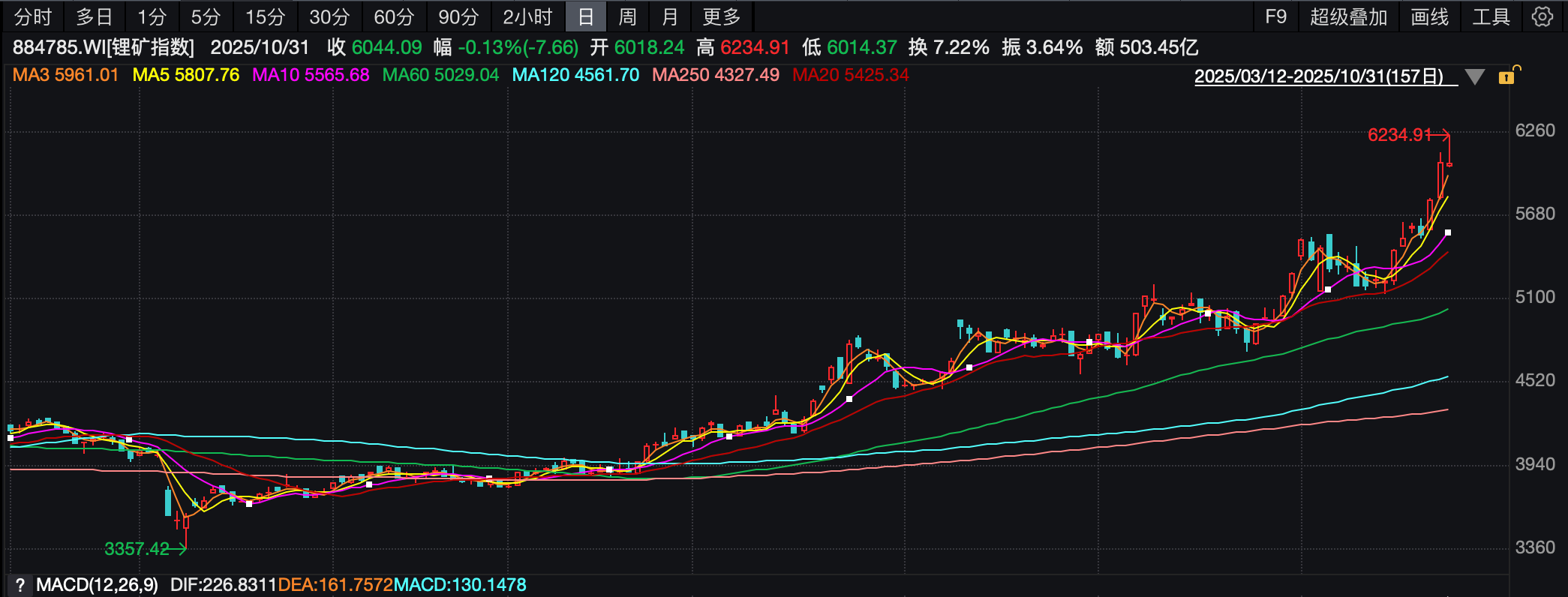Switch to 分时 intraday view
The height and width of the screenshot is (597, 1568).
click(33, 16)
